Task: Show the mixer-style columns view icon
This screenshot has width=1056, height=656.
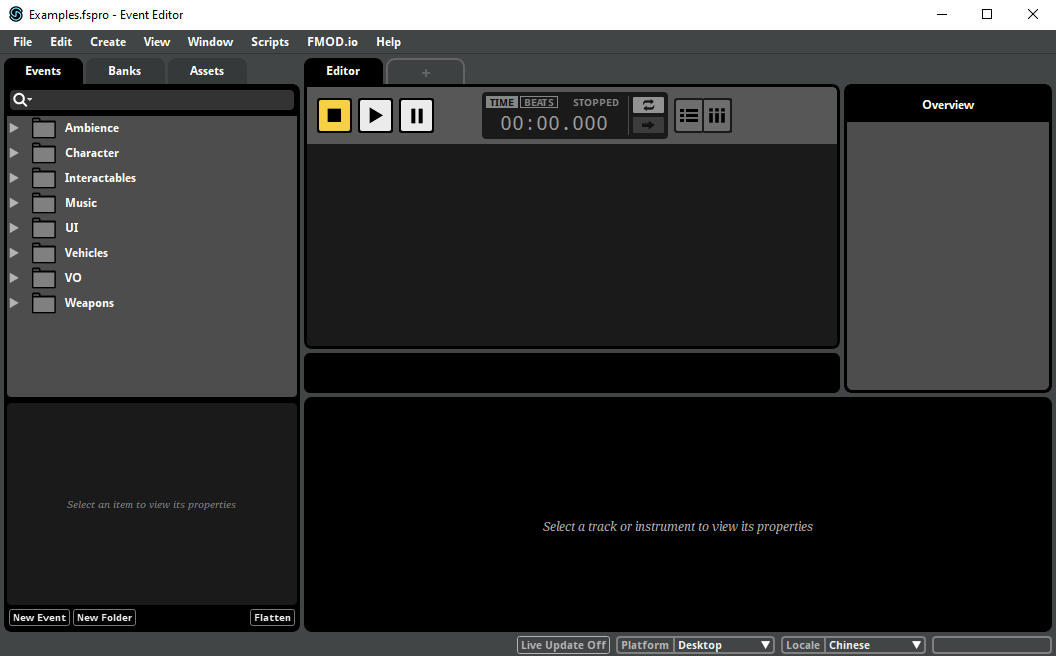Action: click(x=717, y=115)
